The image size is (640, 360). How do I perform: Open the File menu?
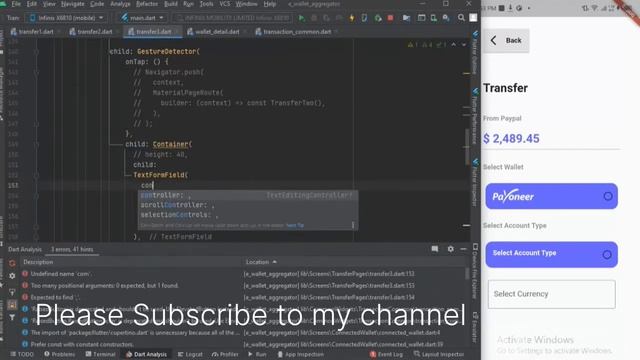(16, 4)
